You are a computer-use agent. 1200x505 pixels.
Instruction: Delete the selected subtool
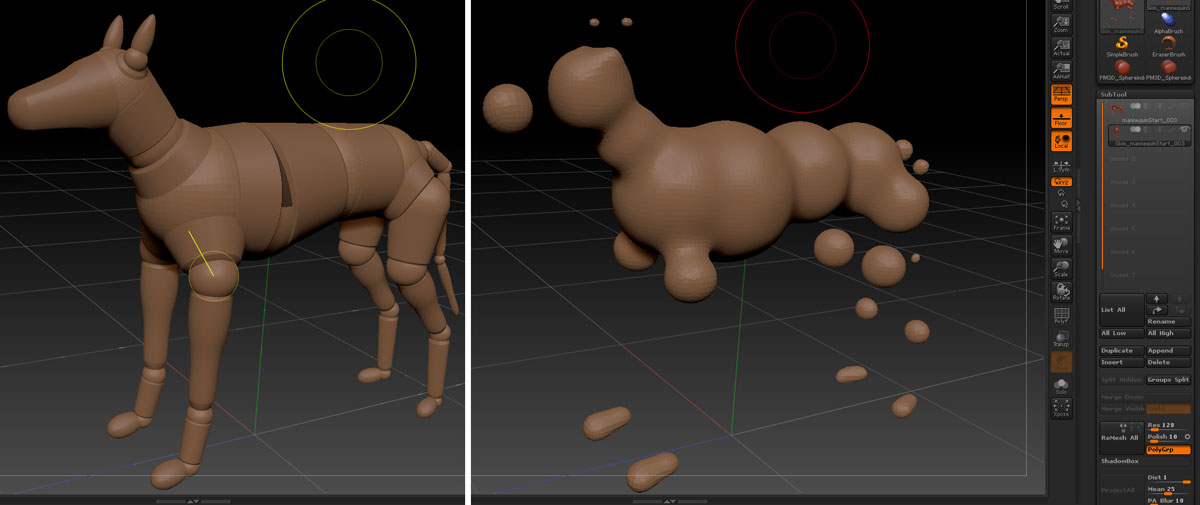tap(1168, 362)
